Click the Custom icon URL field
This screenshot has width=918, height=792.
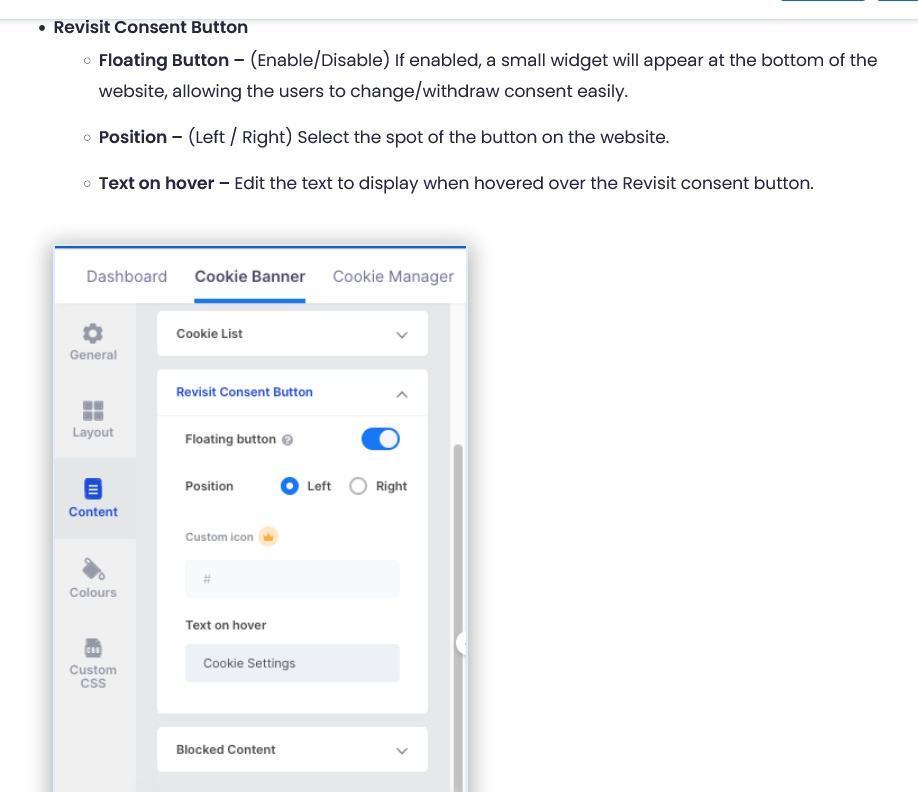click(x=292, y=579)
